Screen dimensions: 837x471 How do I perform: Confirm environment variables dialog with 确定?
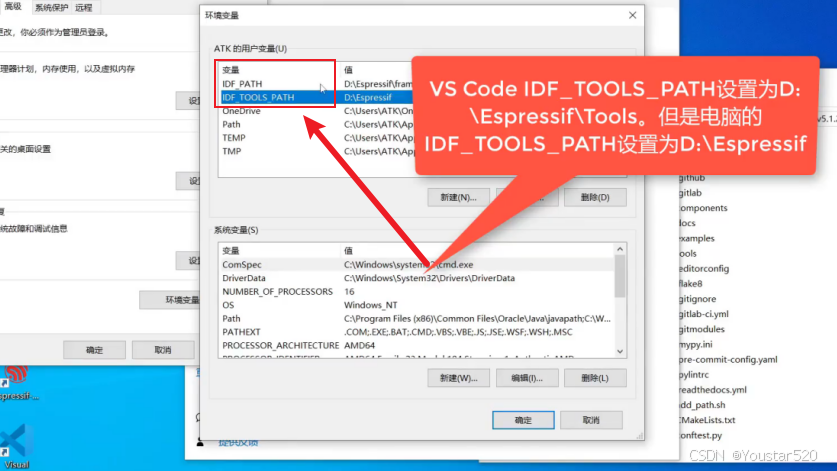click(523, 420)
